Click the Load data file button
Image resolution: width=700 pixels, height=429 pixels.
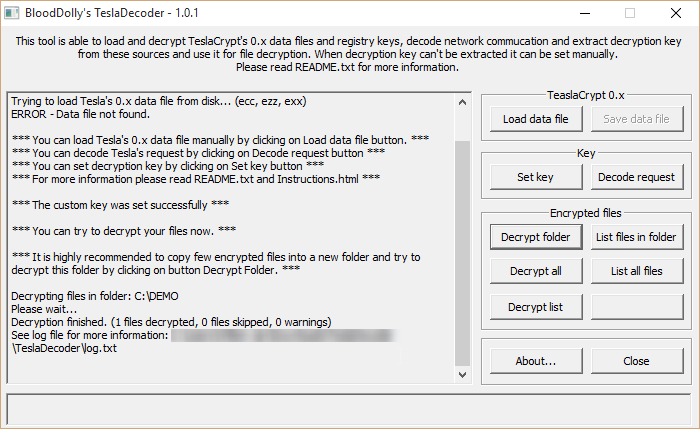pos(535,119)
